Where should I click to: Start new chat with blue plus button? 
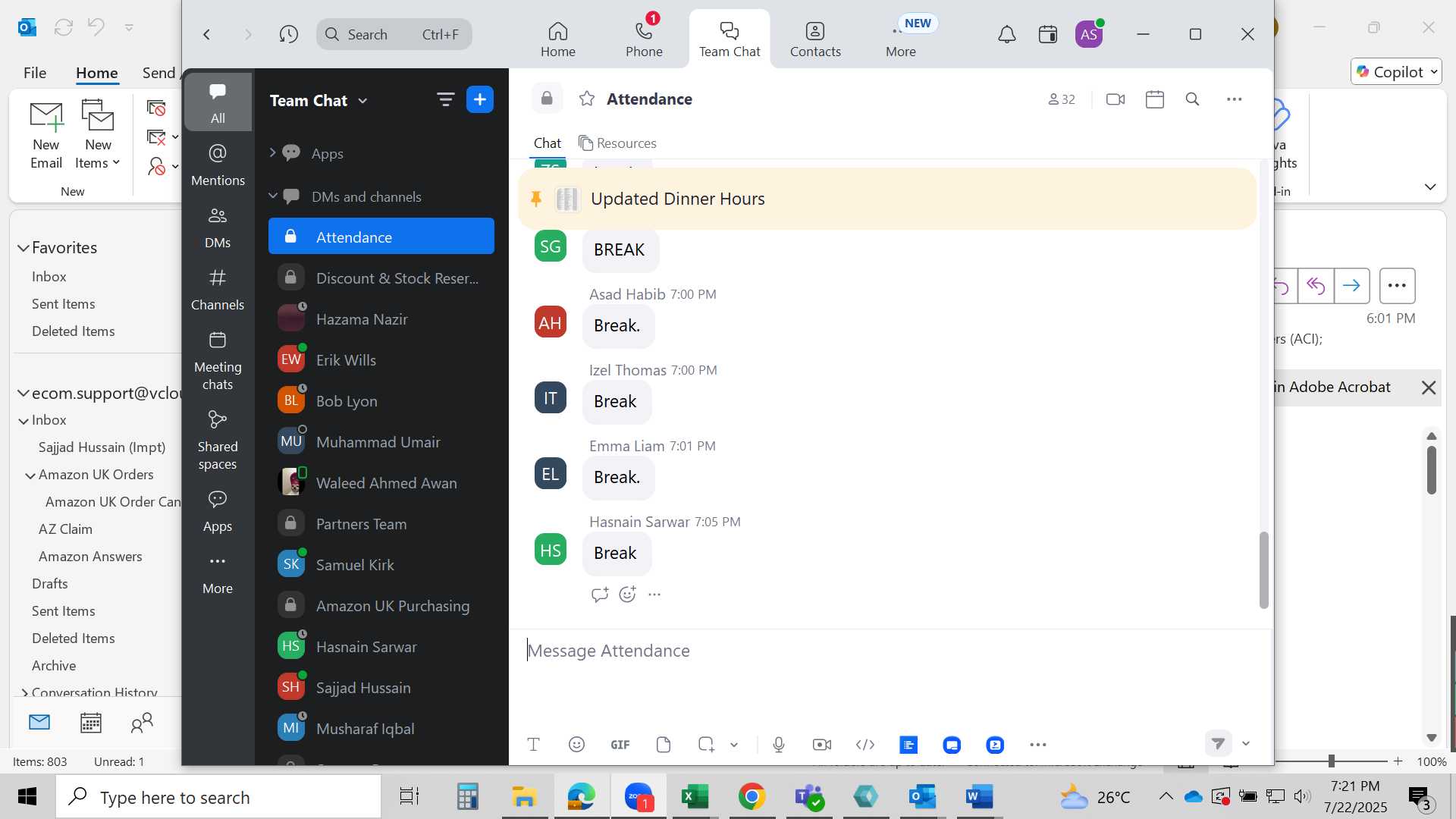(x=480, y=99)
